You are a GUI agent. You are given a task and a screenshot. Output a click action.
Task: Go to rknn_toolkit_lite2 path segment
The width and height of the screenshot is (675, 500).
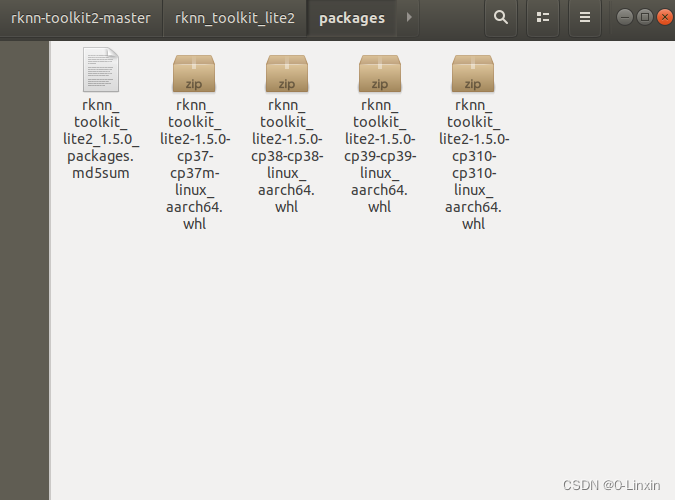(x=235, y=18)
